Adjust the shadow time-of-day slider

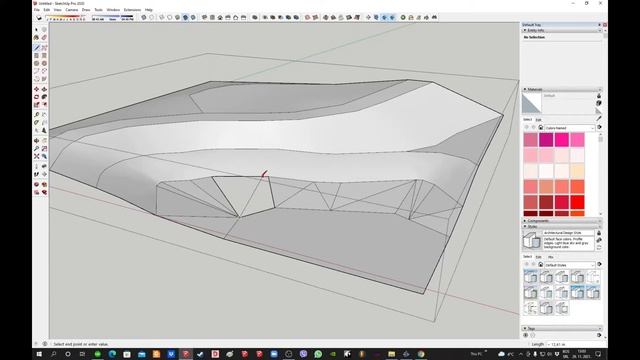[113, 18]
